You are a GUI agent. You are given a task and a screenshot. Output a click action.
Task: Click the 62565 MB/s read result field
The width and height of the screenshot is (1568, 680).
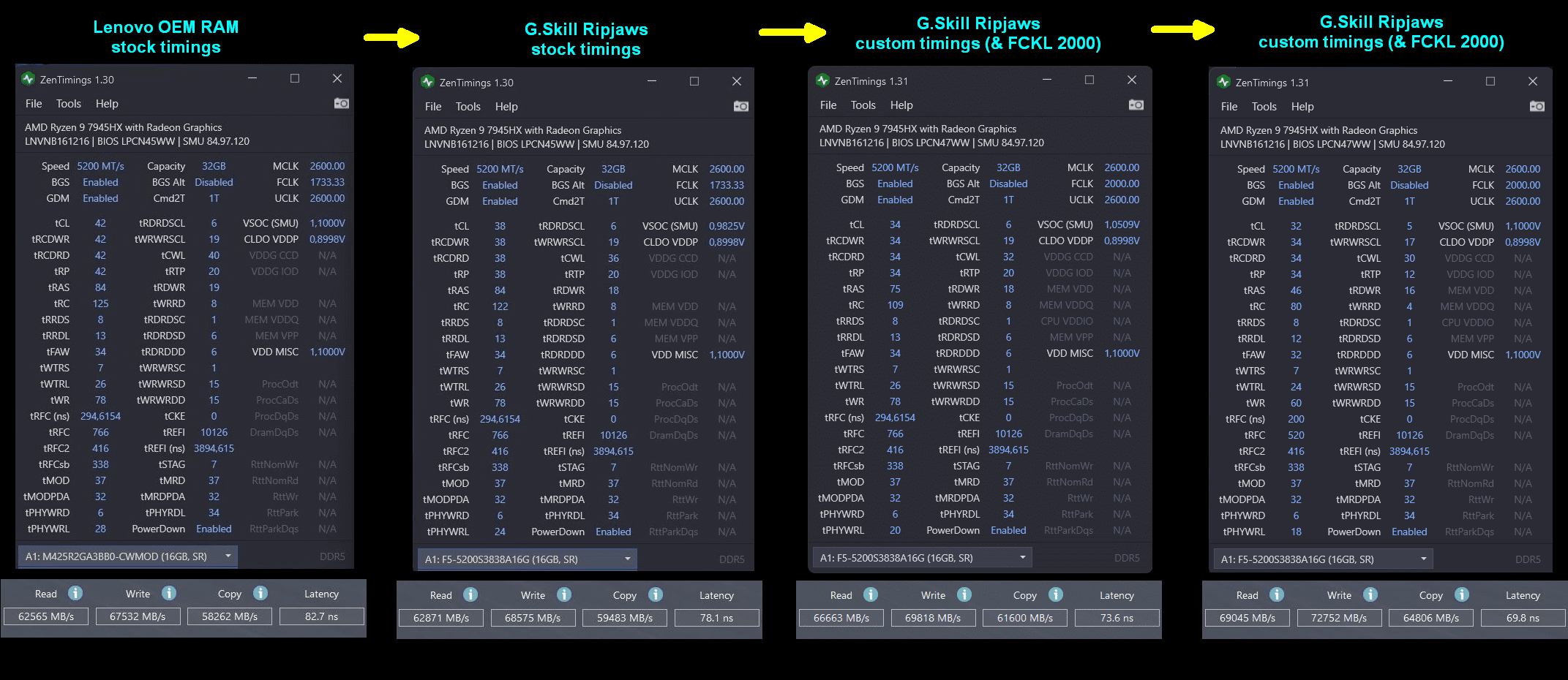[x=46, y=616]
